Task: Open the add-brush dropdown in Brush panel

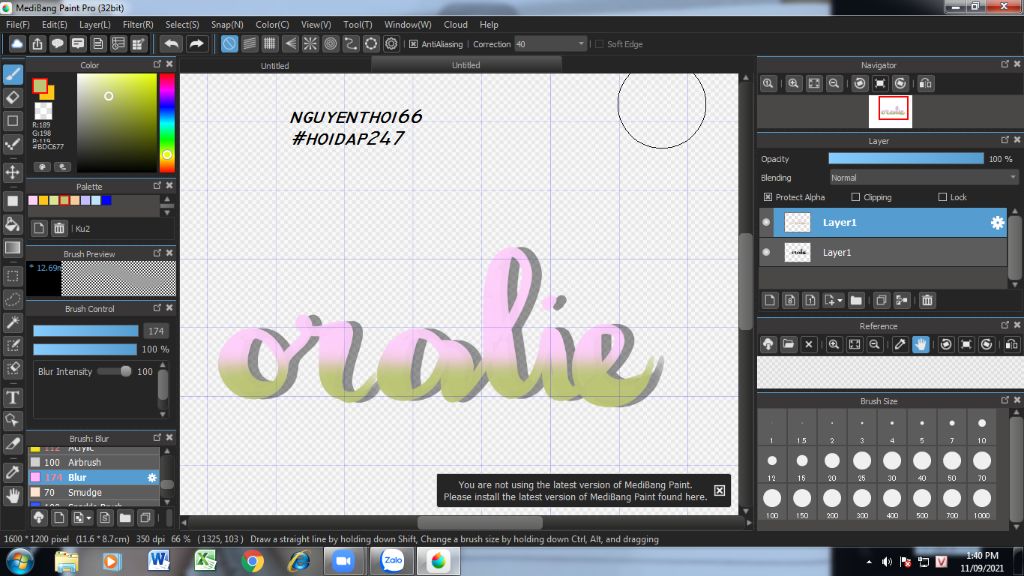Action: 89,518
